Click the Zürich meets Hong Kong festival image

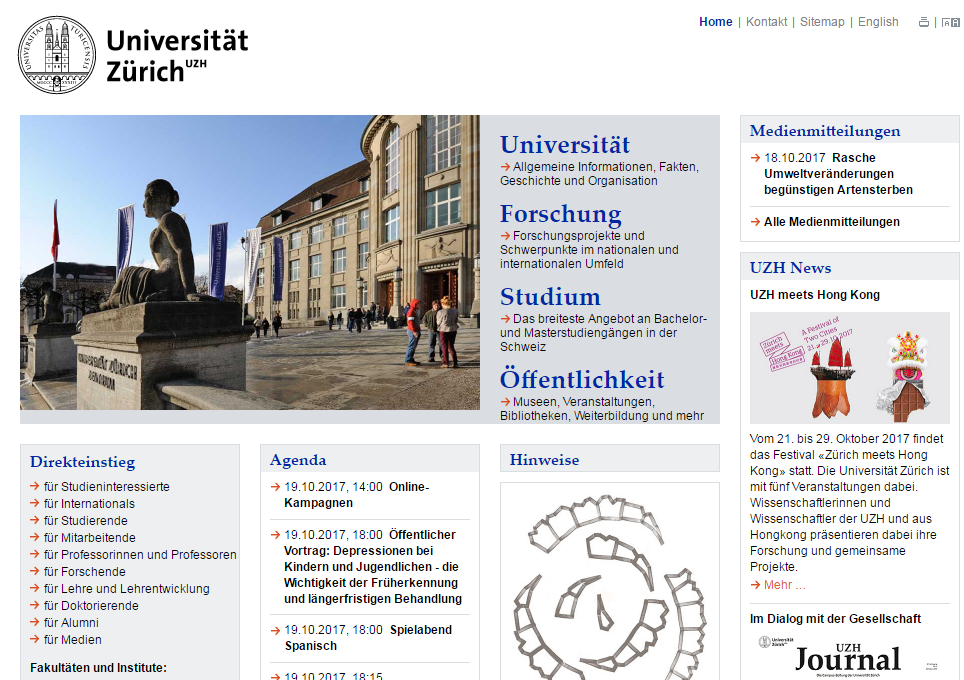[850, 368]
